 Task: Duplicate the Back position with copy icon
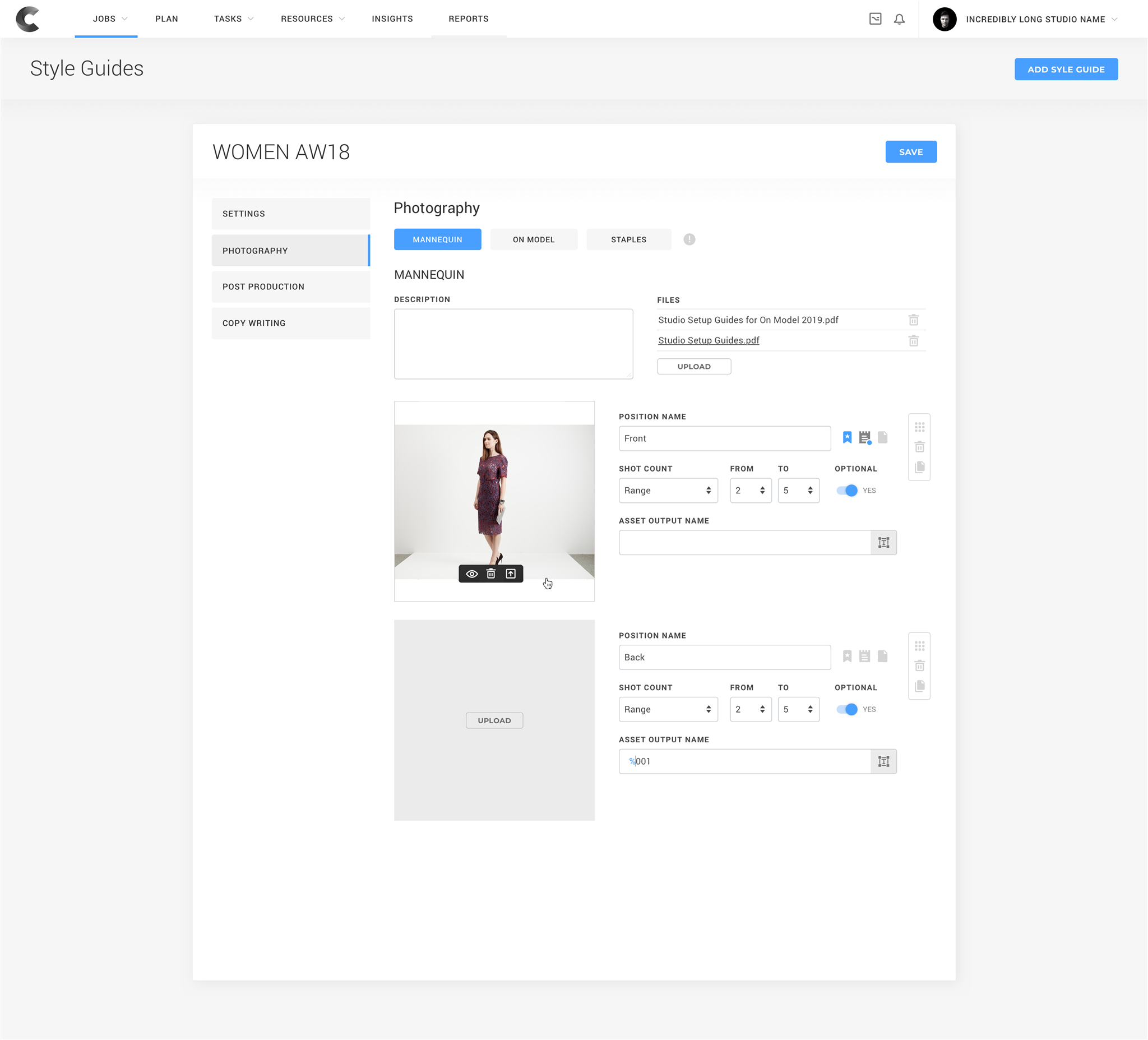pos(919,686)
